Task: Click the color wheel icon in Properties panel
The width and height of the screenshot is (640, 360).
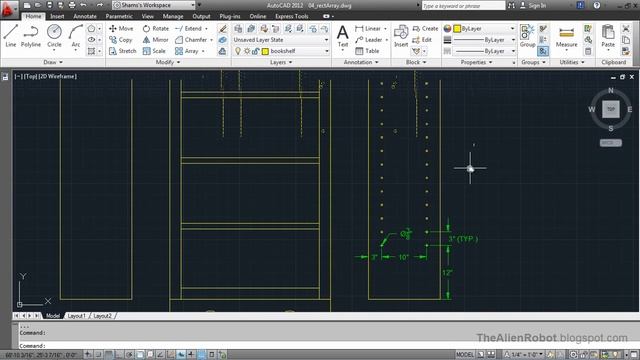Action: click(447, 29)
